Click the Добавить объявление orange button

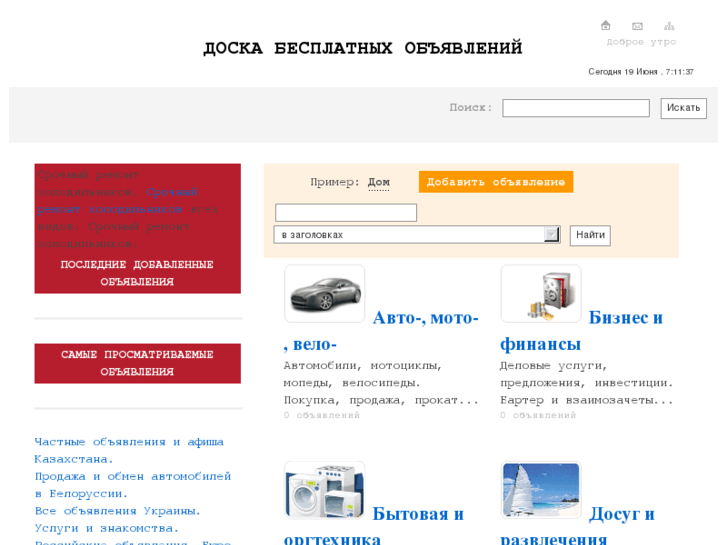(x=496, y=182)
